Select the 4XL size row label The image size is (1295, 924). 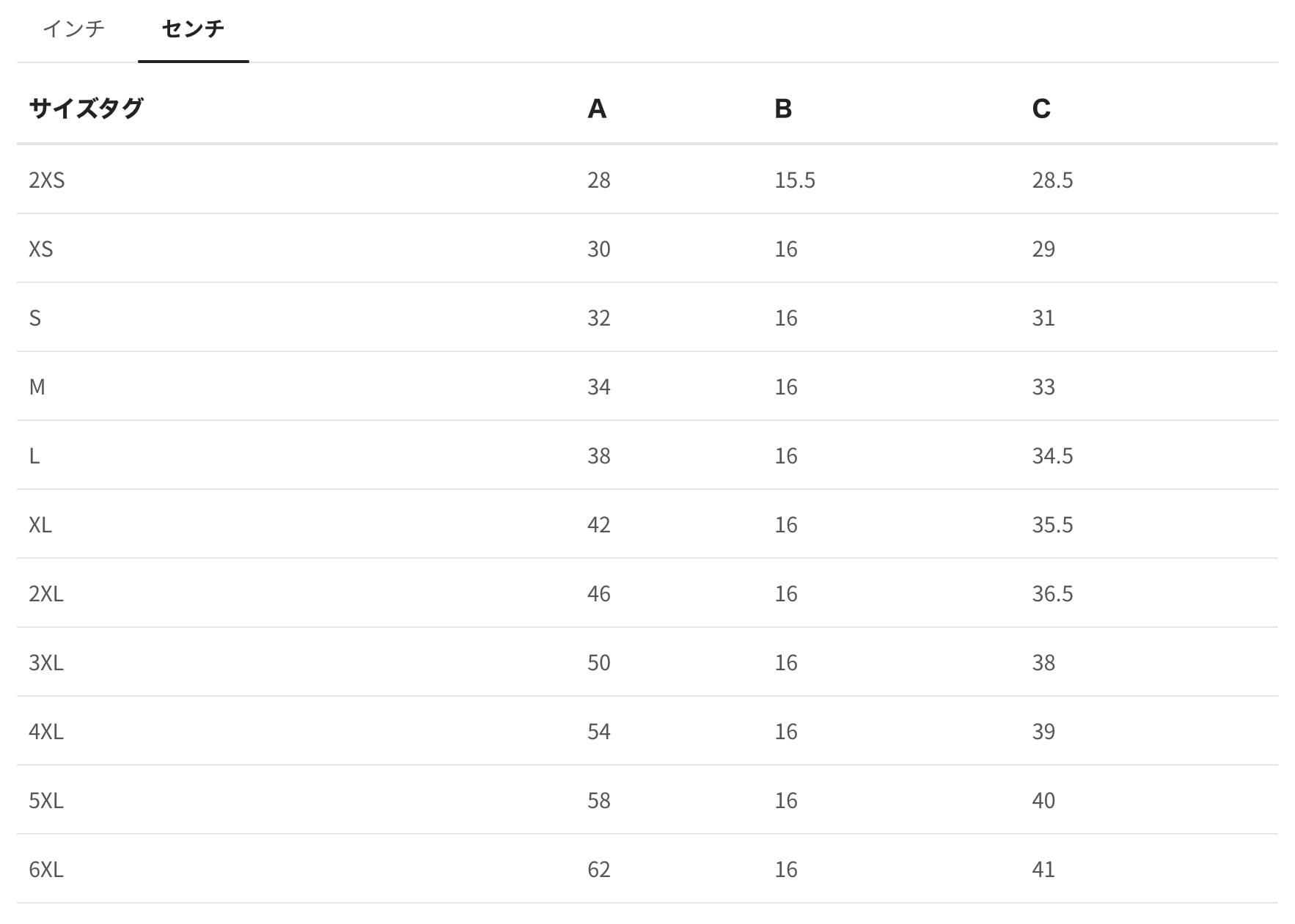pyautogui.click(x=46, y=731)
